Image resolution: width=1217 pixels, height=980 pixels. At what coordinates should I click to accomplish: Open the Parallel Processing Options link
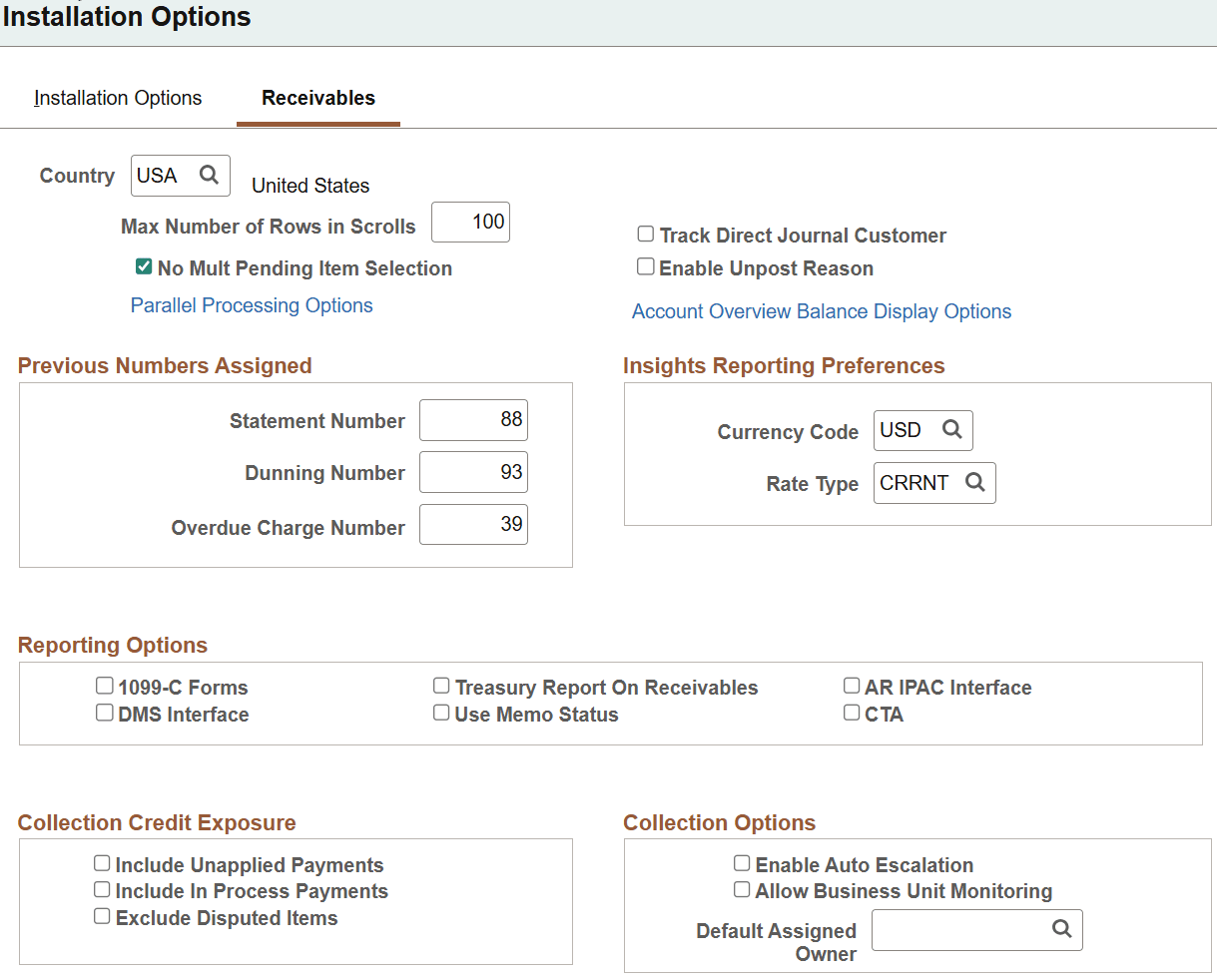252,304
